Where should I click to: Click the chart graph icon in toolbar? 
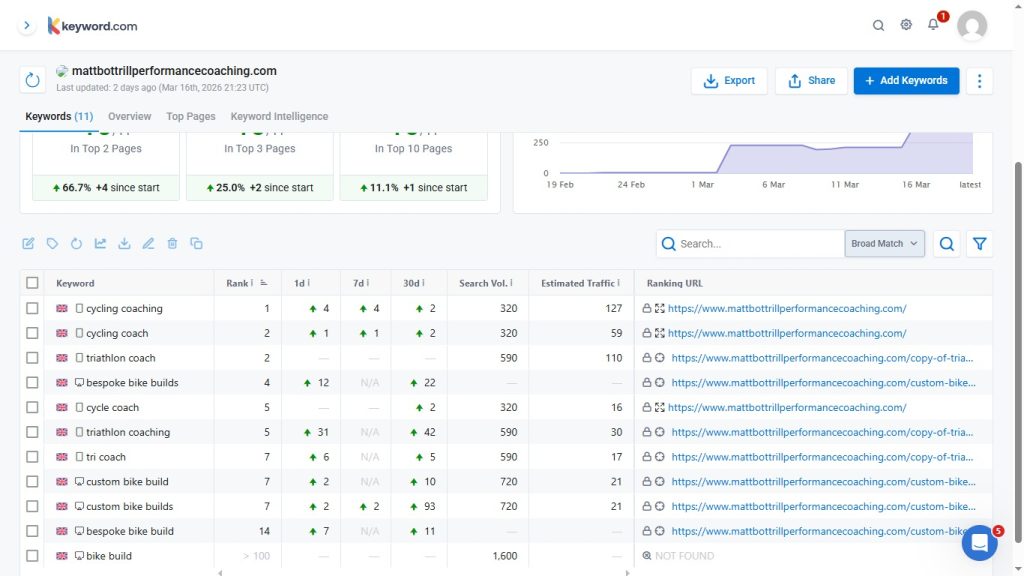tap(100, 243)
